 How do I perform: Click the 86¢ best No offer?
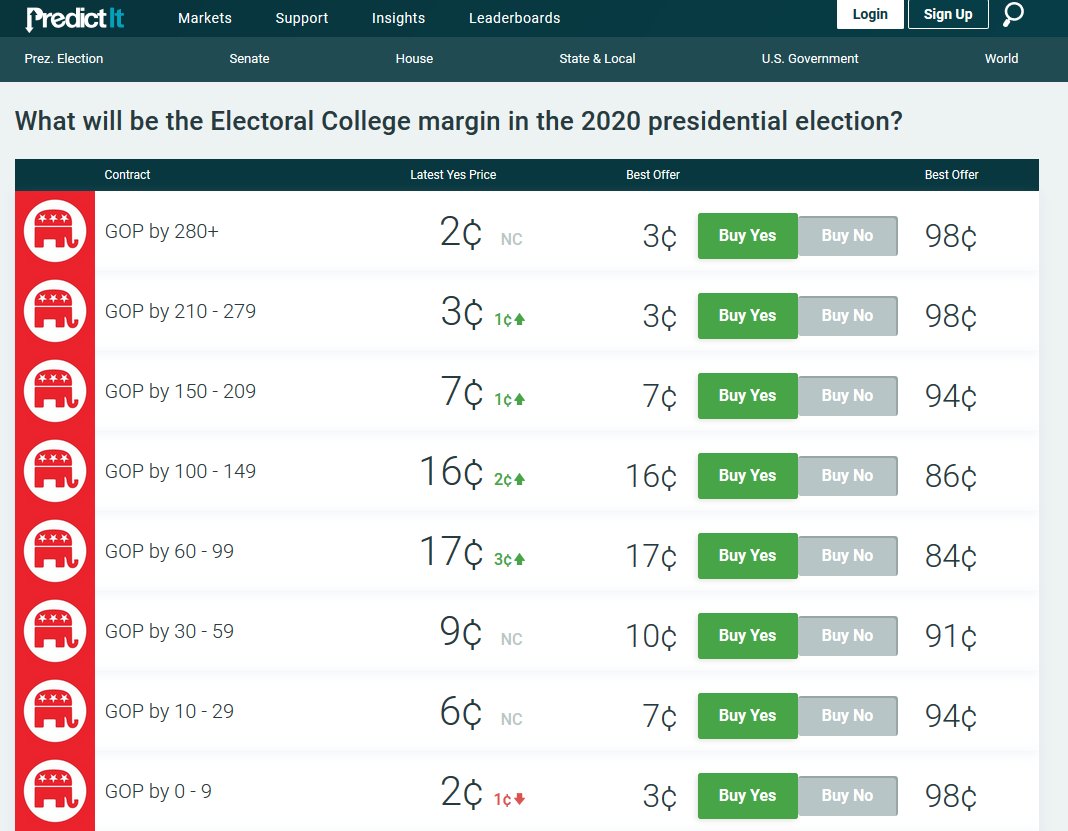pyautogui.click(x=951, y=476)
